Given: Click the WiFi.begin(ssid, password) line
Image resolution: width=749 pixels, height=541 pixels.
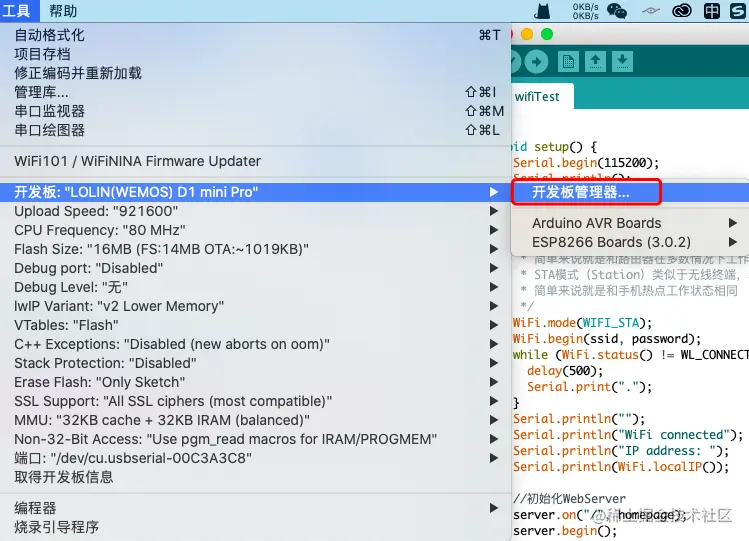Looking at the screenshot, I should click(x=607, y=339).
